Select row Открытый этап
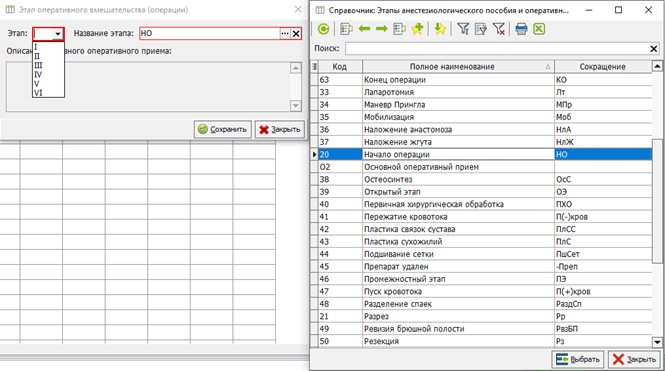Screen dimensions: 665x371 [x=481, y=192]
